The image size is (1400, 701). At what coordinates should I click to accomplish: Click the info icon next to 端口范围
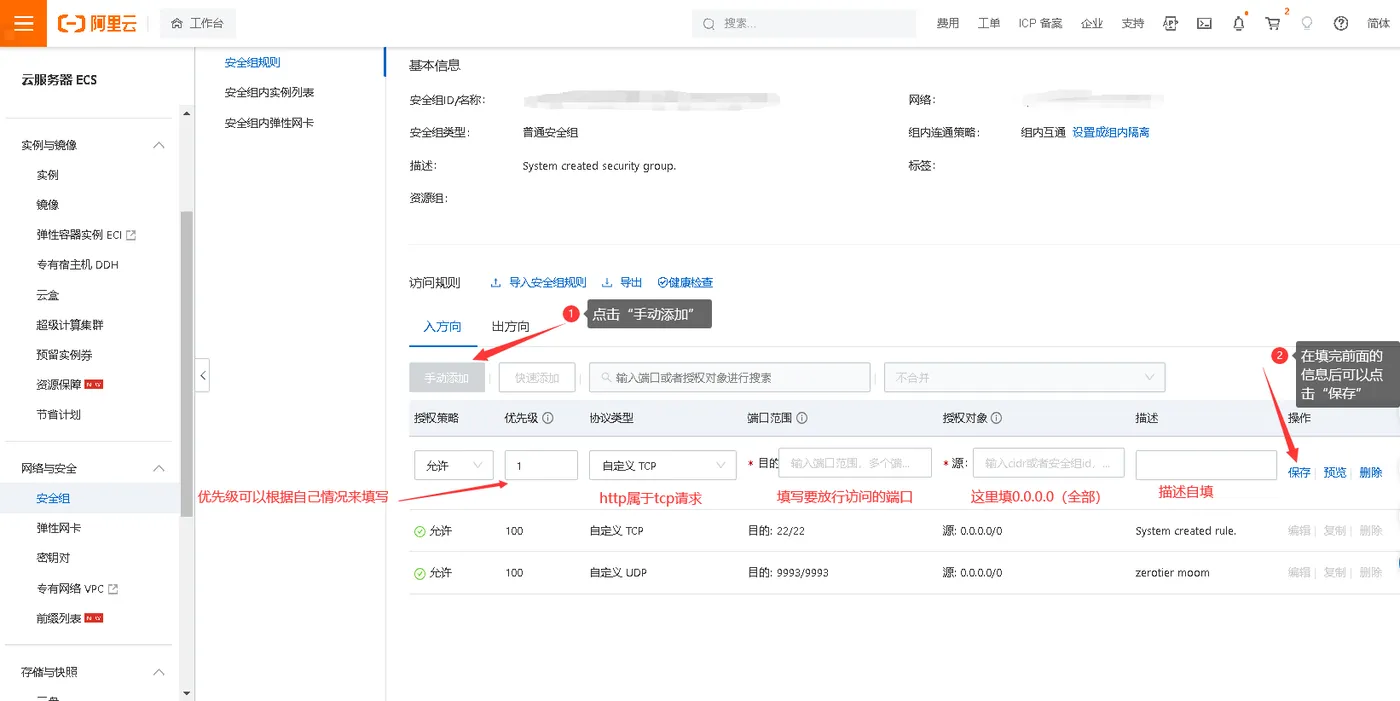[x=802, y=418]
